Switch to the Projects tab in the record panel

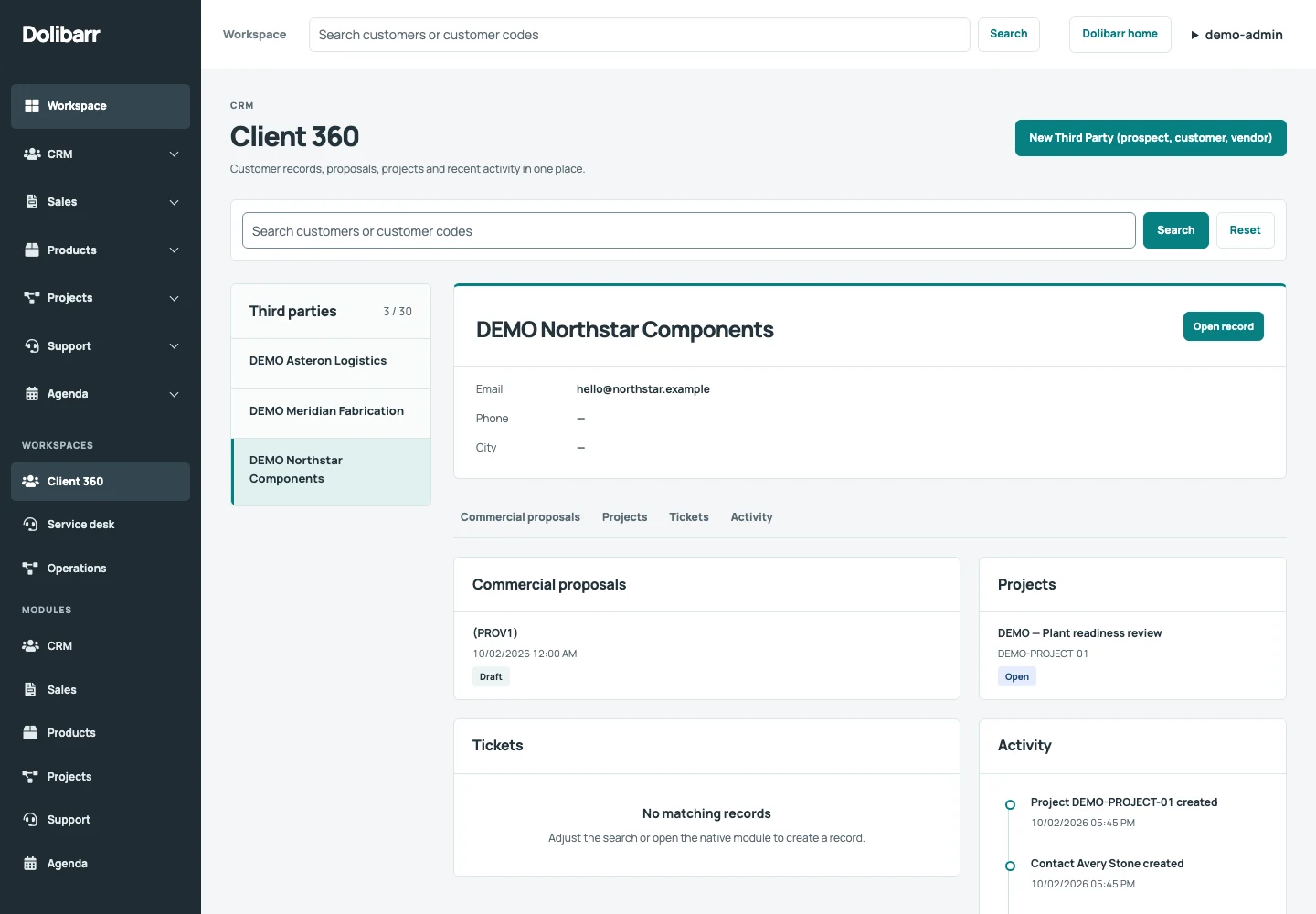[624, 517]
